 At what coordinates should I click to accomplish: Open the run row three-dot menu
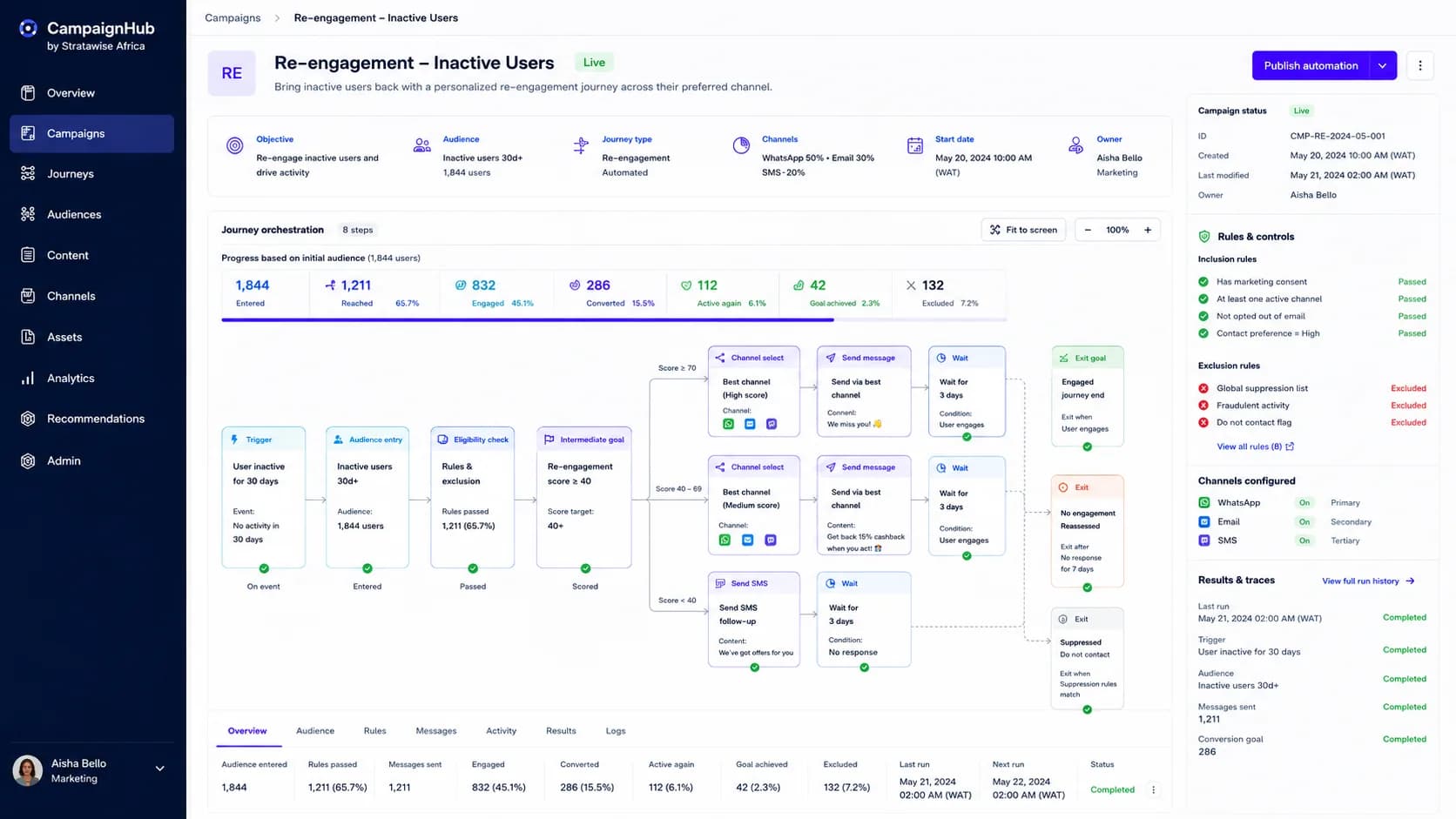(x=1154, y=790)
